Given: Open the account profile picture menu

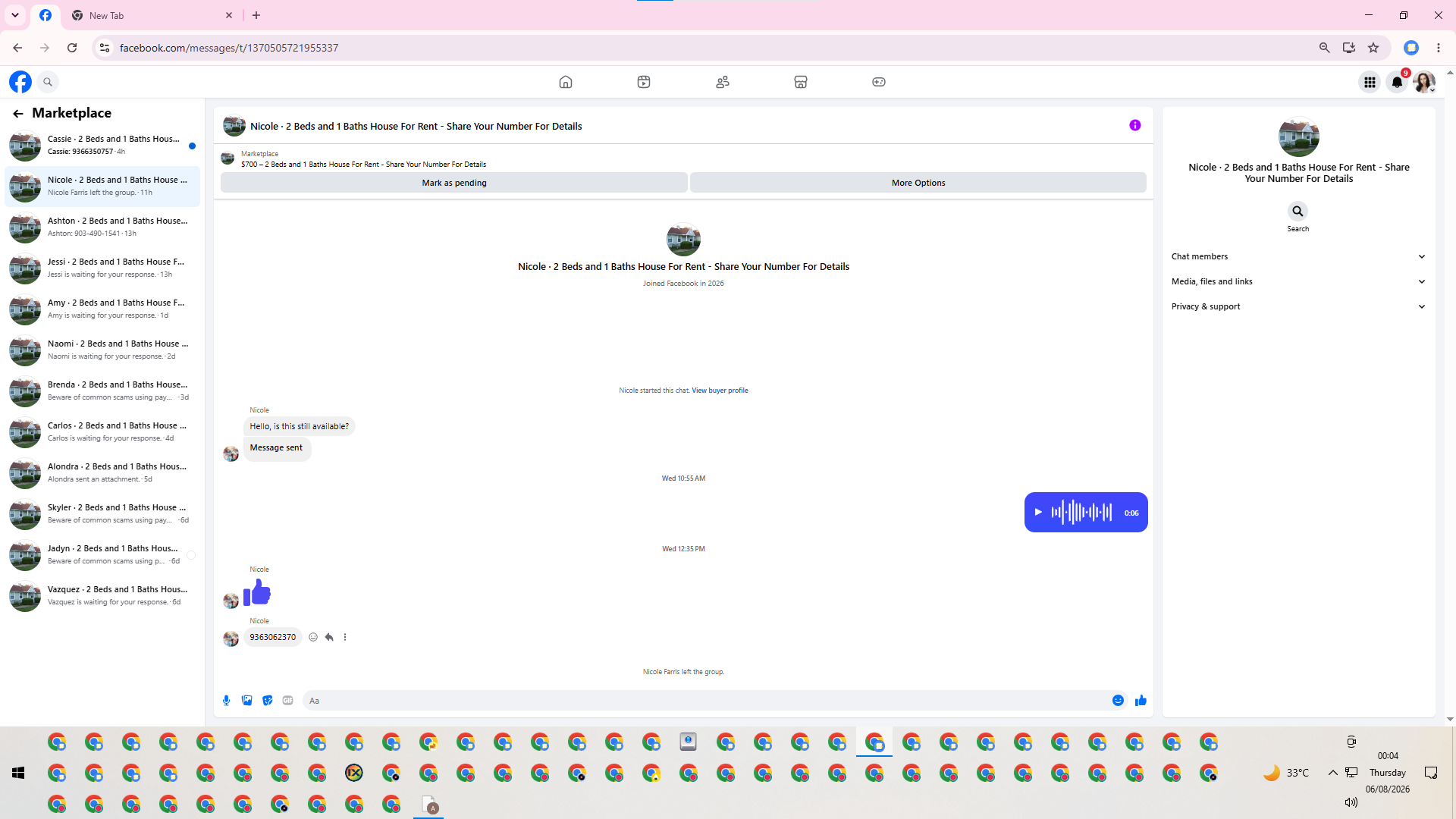Looking at the screenshot, I should [1424, 82].
